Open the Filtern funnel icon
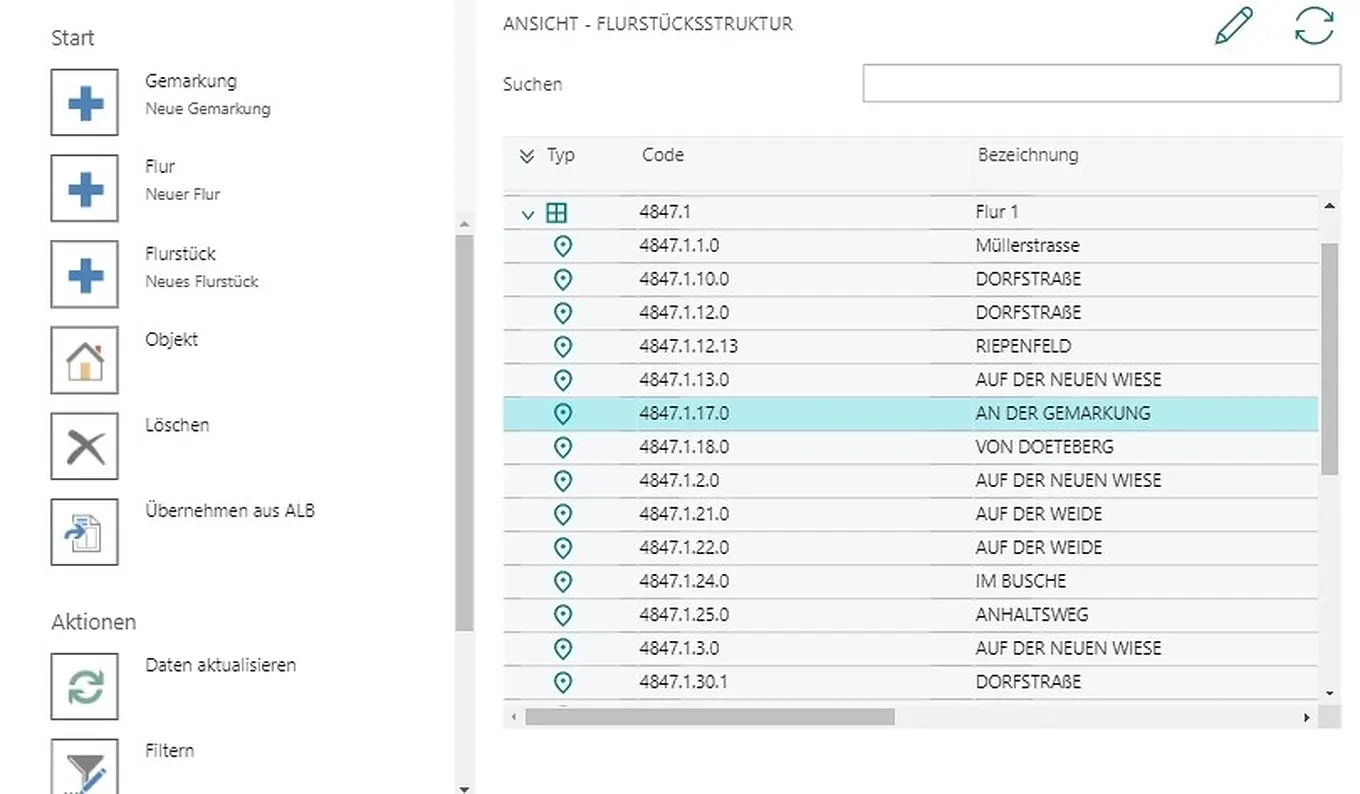Viewport: 1360px width, 794px height. coord(85,768)
